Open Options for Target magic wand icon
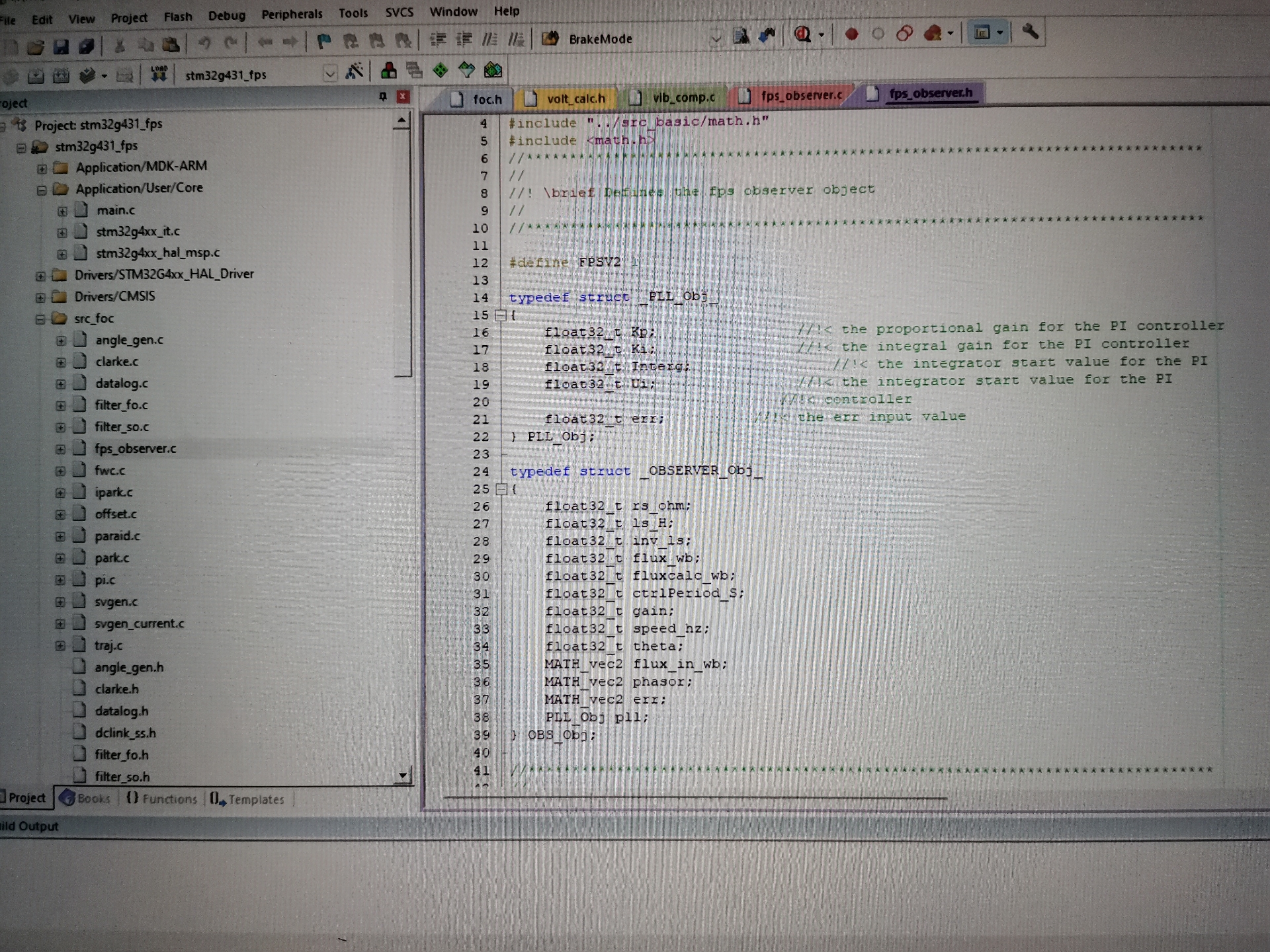 tap(355, 71)
